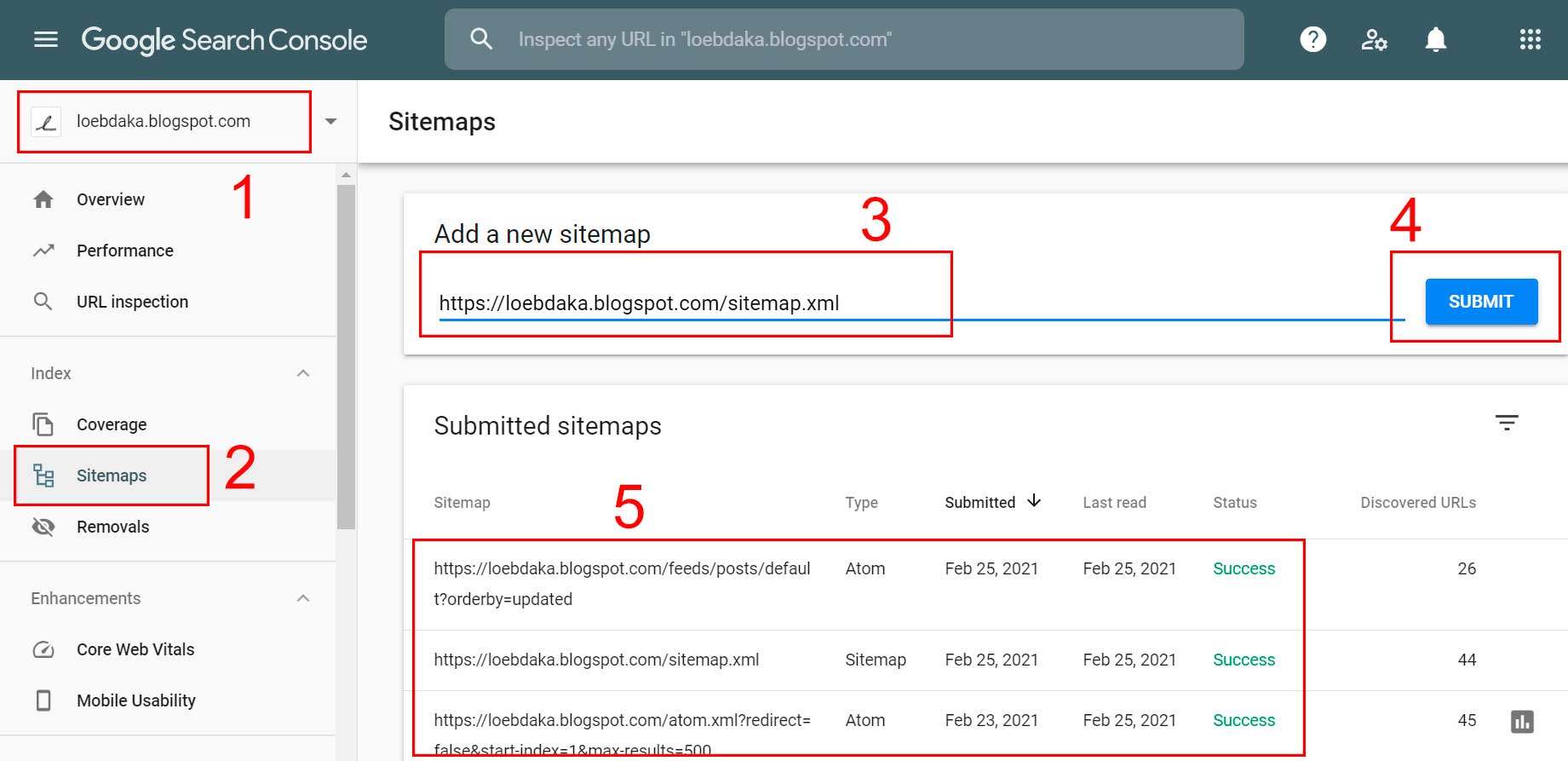Click sidebar scrollbar up arrow
This screenshot has height=761, width=1568.
[346, 175]
